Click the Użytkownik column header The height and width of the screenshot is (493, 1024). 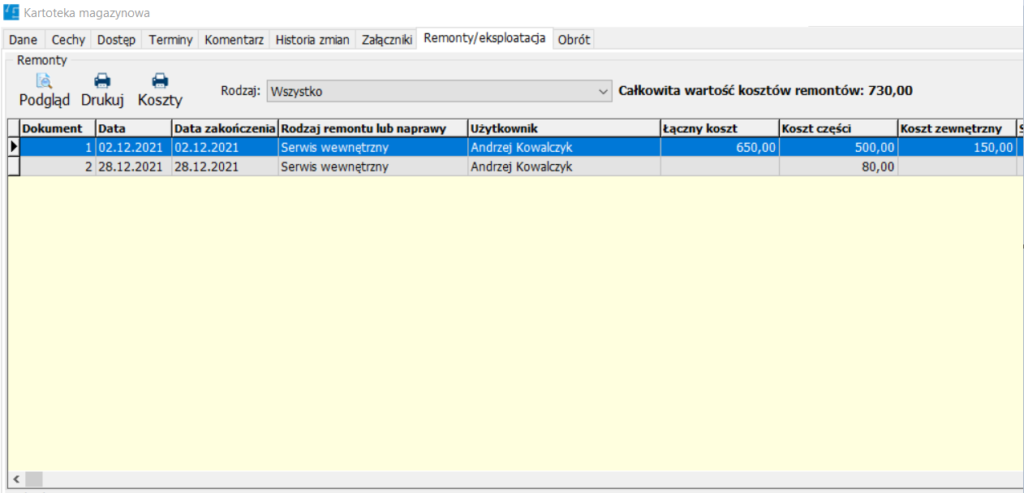pos(562,128)
